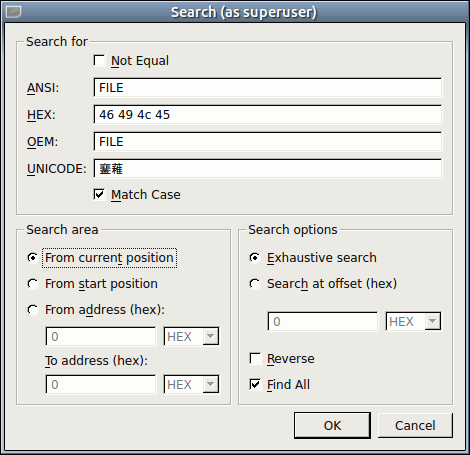Choose From address (hex) radio option
This screenshot has height=455, width=470.
point(33,310)
